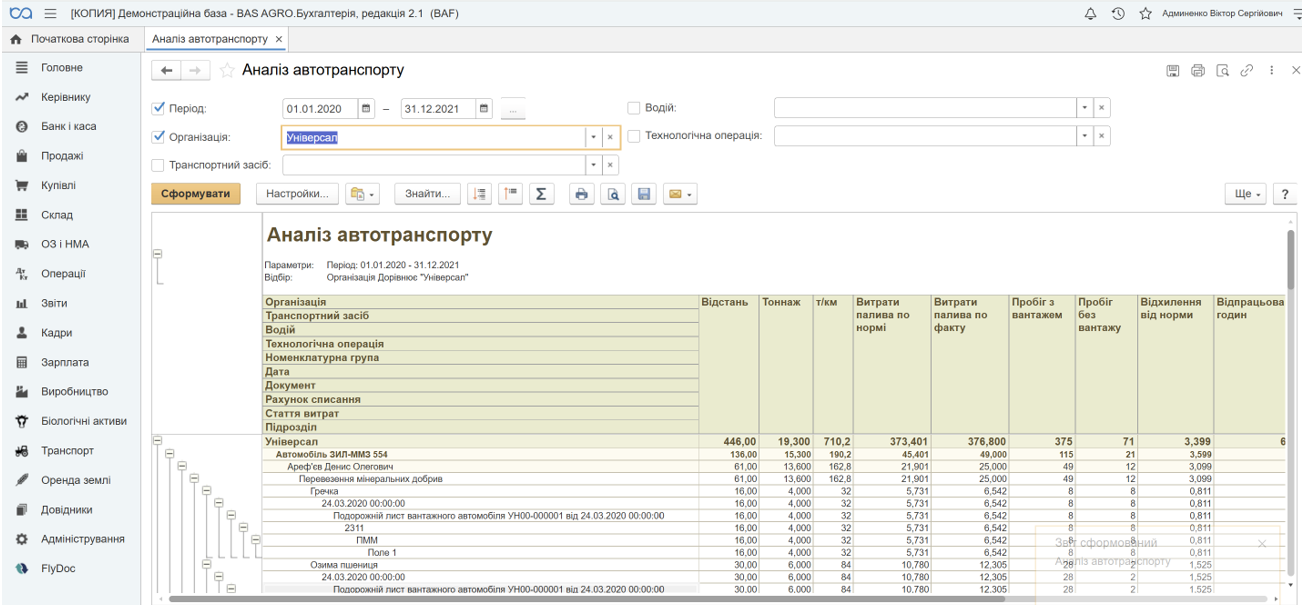Collapse report header group toggle
The width and height of the screenshot is (1302, 605).
(157, 254)
